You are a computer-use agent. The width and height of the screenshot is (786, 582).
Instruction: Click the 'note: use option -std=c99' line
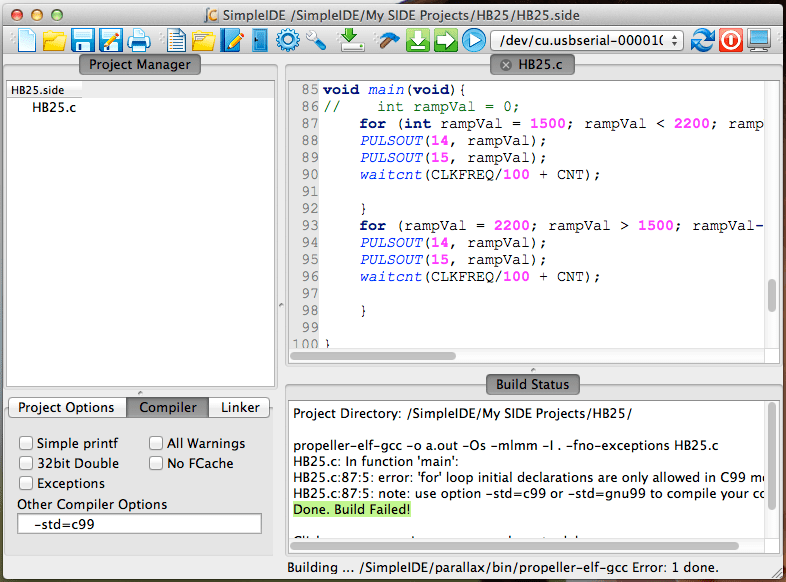(528, 493)
